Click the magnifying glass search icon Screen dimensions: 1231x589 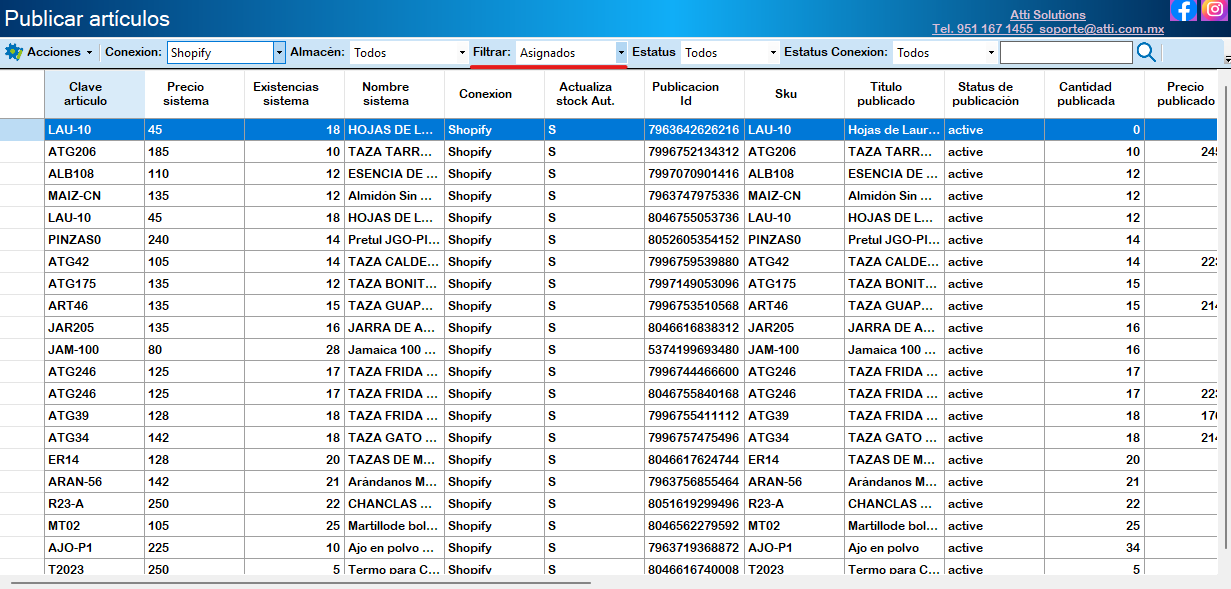click(x=1146, y=52)
